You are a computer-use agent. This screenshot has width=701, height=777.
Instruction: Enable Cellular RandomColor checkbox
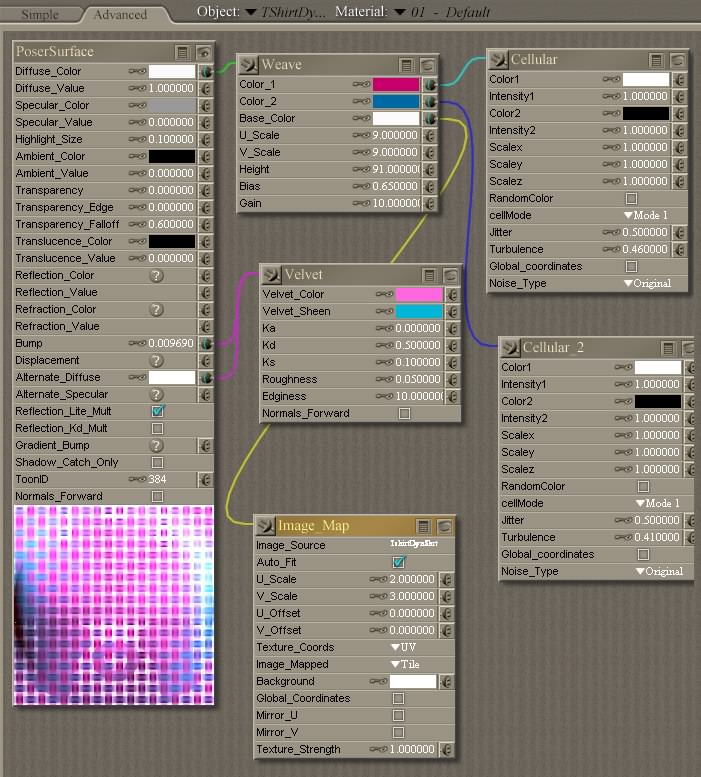click(631, 198)
